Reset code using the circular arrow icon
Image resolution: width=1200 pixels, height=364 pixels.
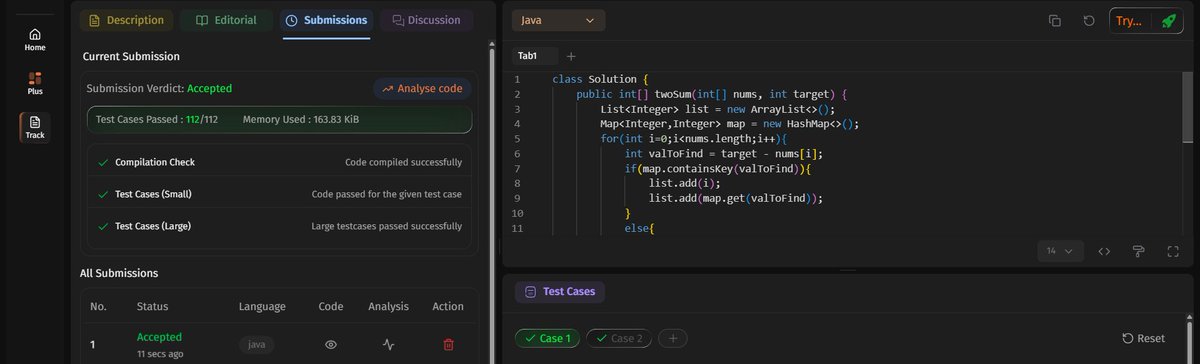1089,20
